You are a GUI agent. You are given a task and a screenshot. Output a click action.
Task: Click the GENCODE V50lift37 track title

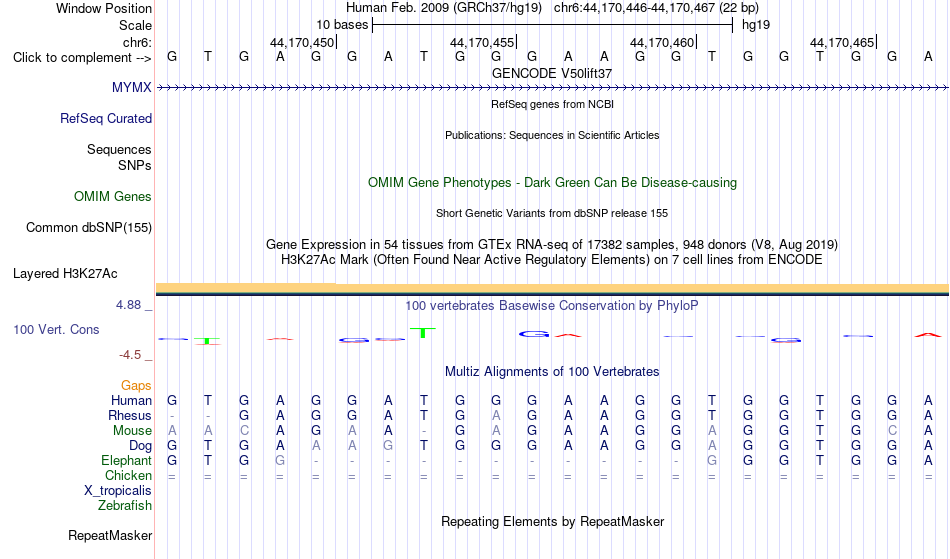552,73
